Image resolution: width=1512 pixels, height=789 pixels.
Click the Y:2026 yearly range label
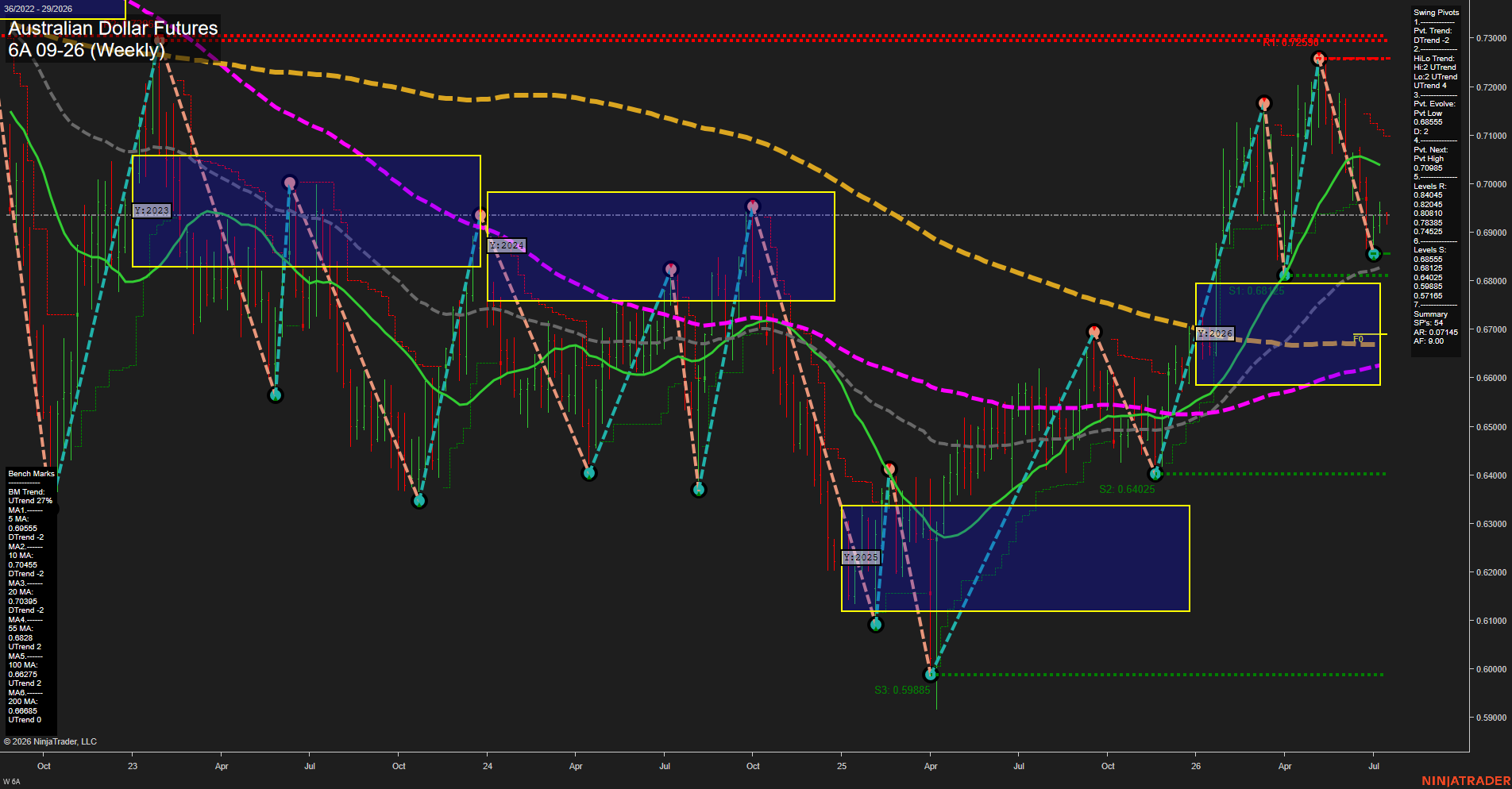tap(1216, 334)
